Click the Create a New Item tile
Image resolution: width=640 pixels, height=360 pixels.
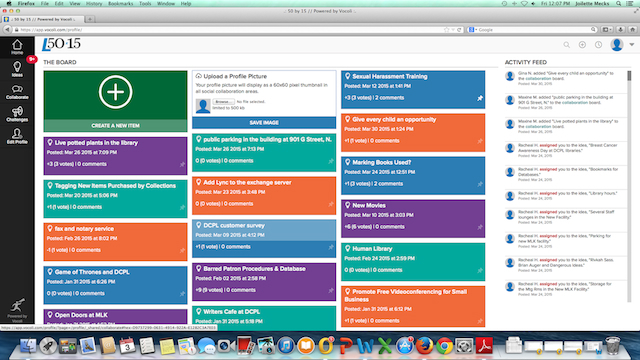[x=116, y=101]
